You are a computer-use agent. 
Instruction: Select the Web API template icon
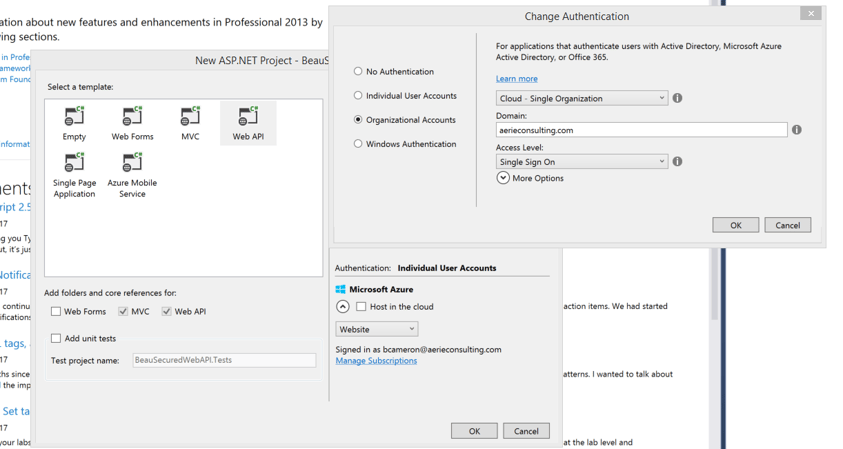point(248,116)
